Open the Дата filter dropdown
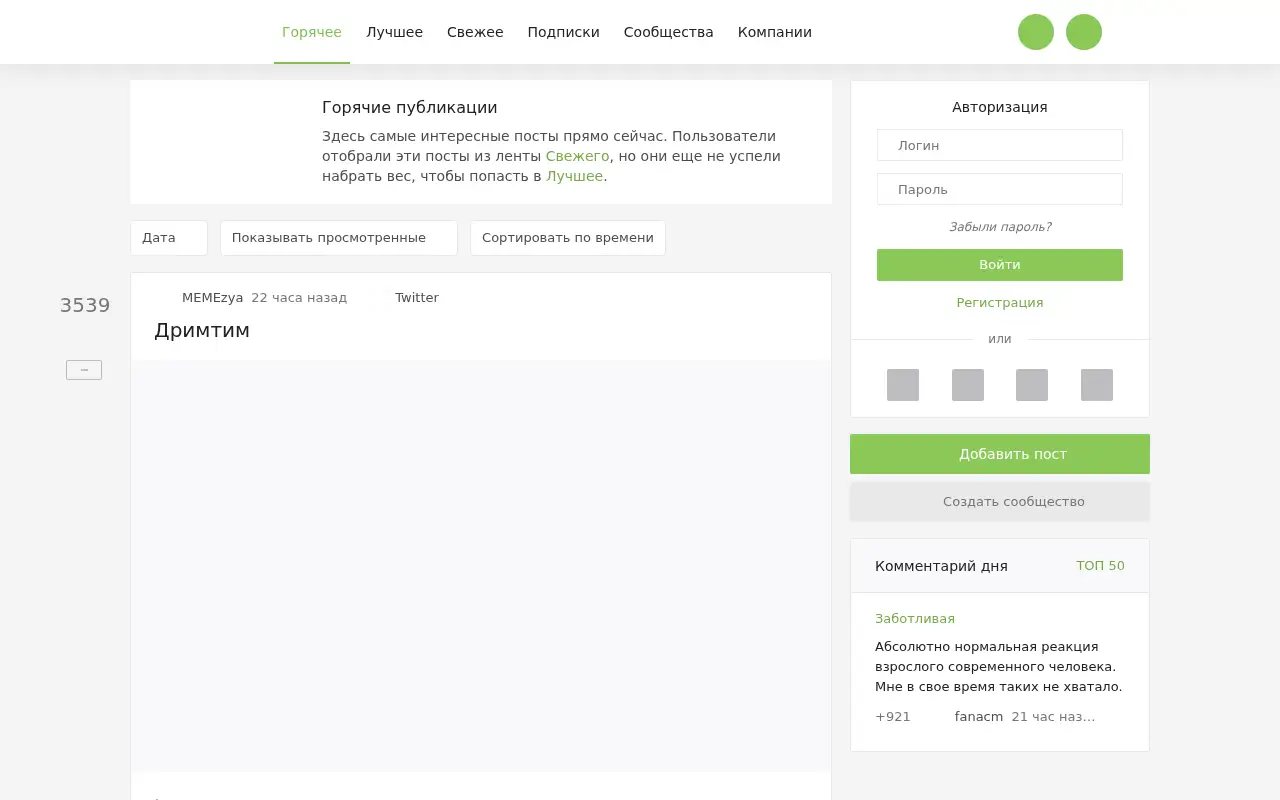This screenshot has width=1280, height=800. tap(169, 238)
